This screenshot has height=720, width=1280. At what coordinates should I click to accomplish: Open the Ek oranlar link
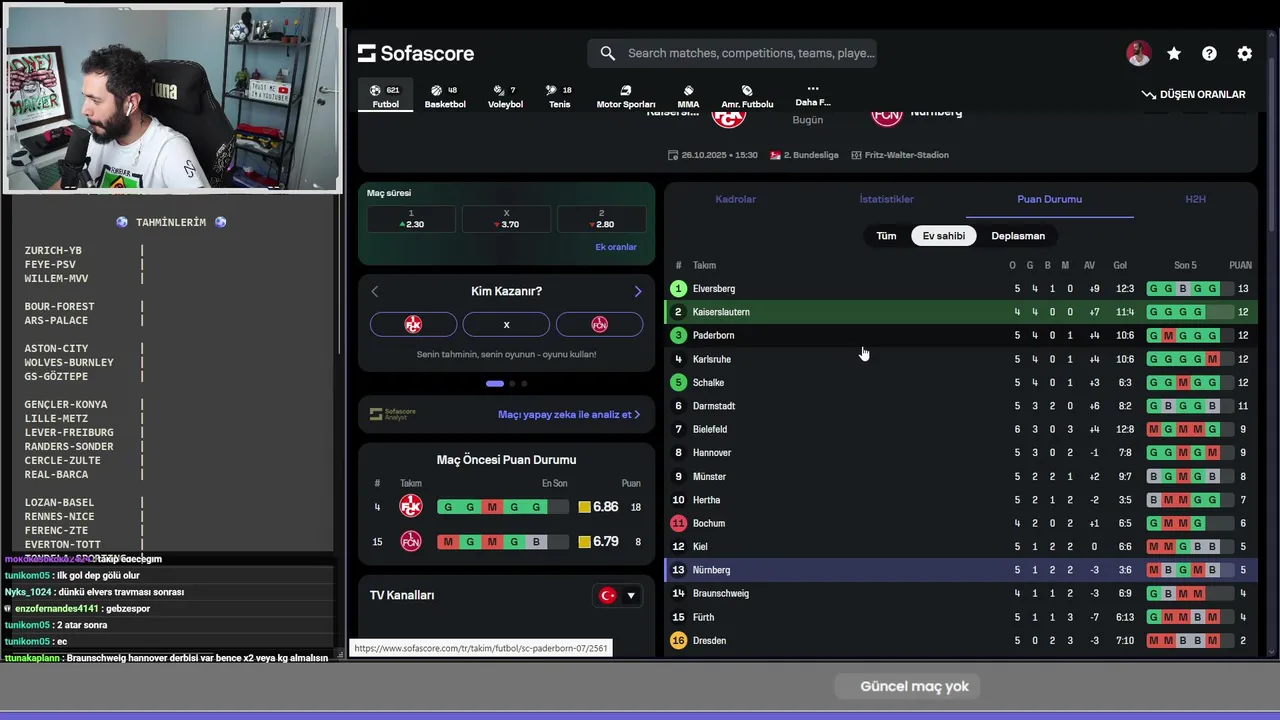point(616,247)
